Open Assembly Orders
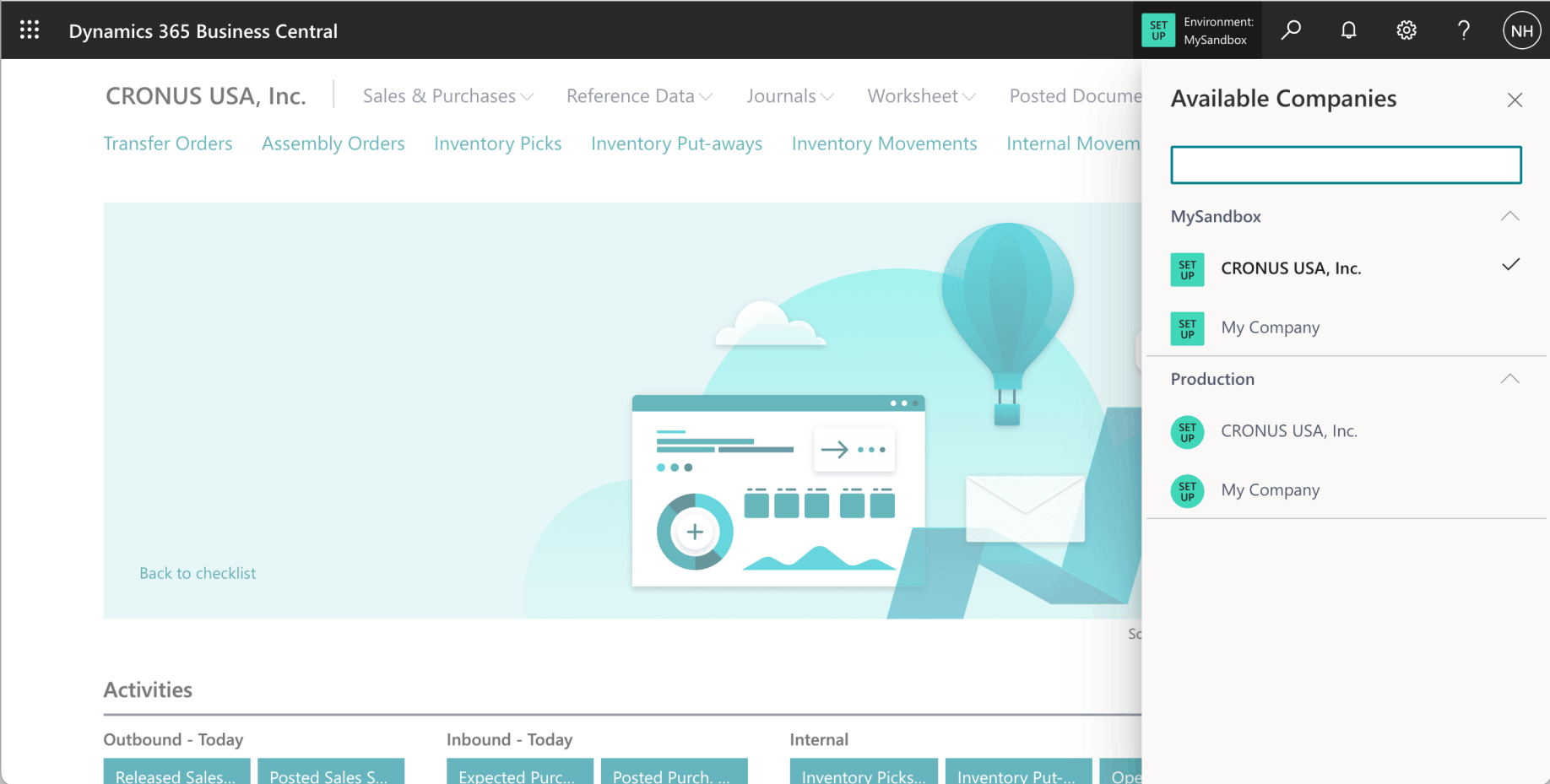Viewport: 1550px width, 784px height. [333, 143]
